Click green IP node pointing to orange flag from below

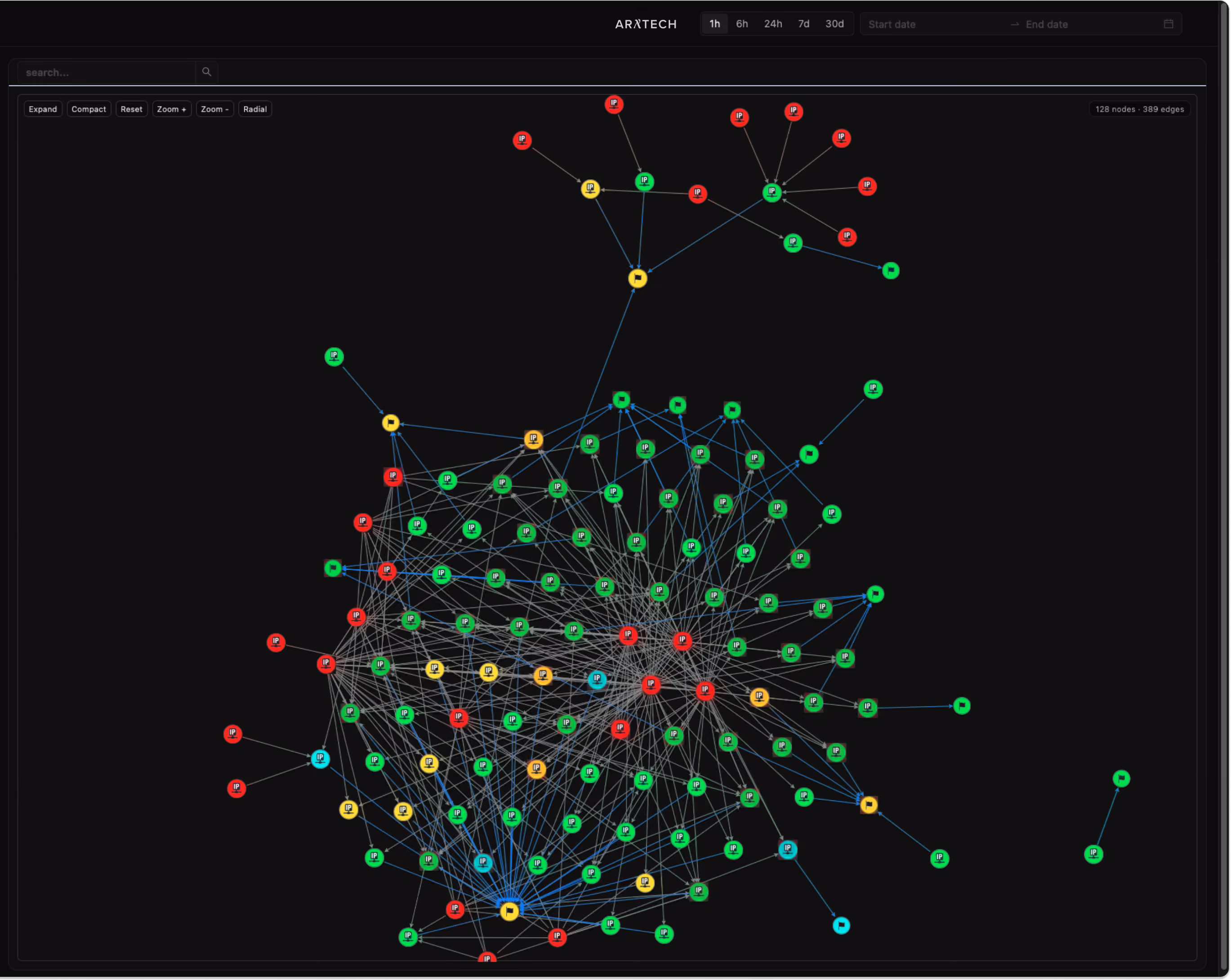click(x=939, y=859)
